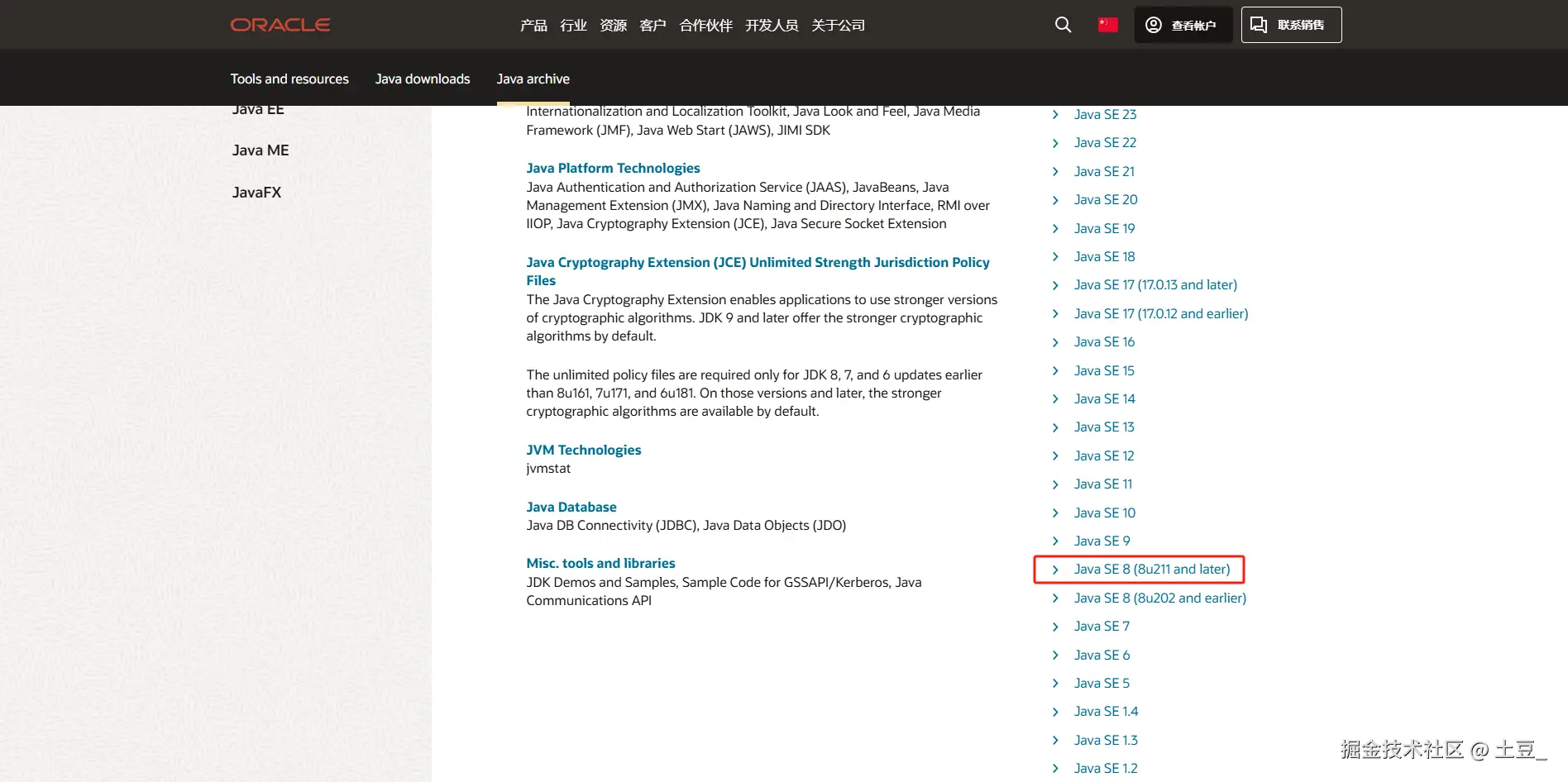This screenshot has height=782, width=1568.
Task: Open the 行业 menu
Action: point(573,26)
